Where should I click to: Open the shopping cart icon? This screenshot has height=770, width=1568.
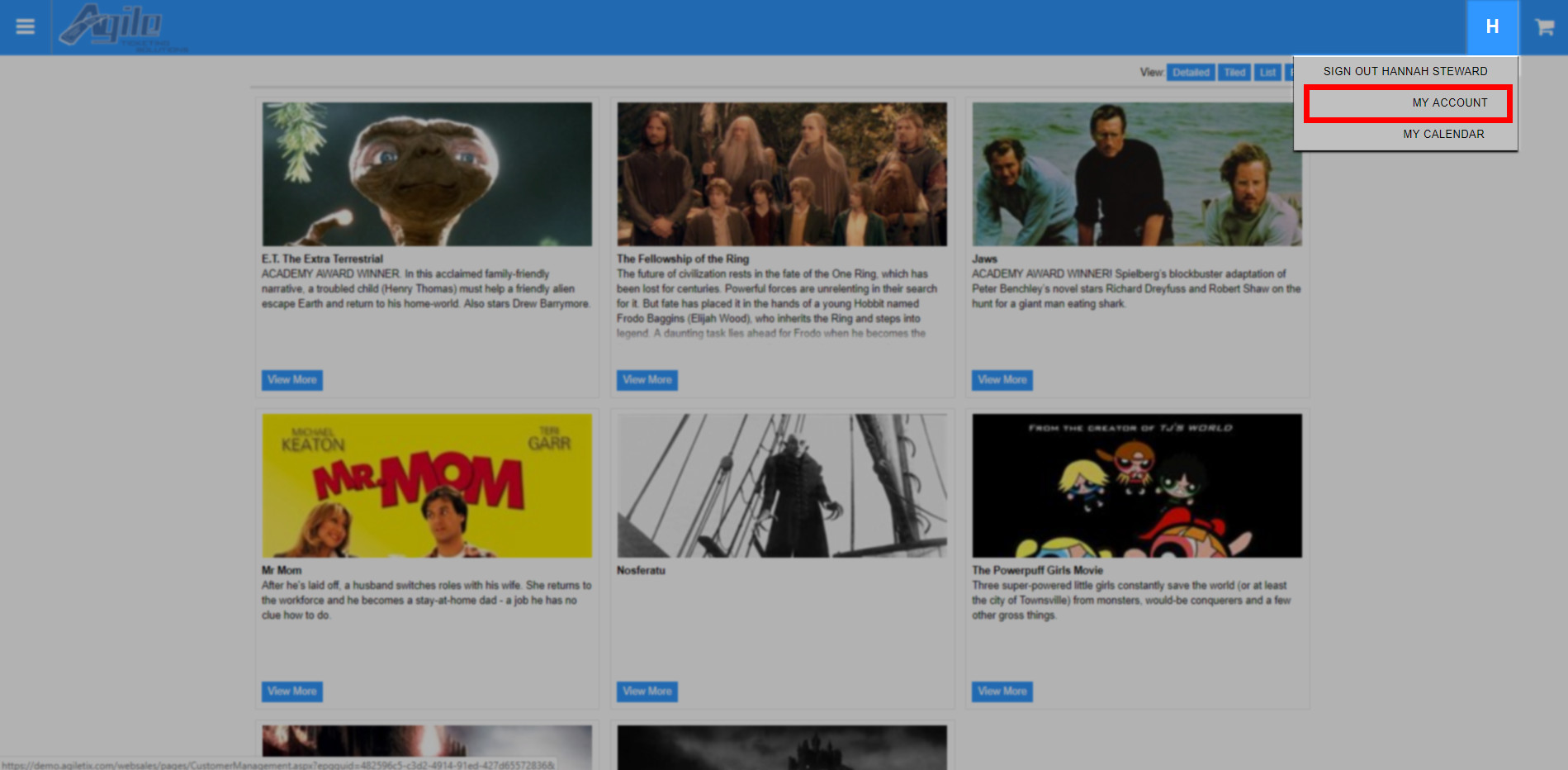[x=1544, y=27]
